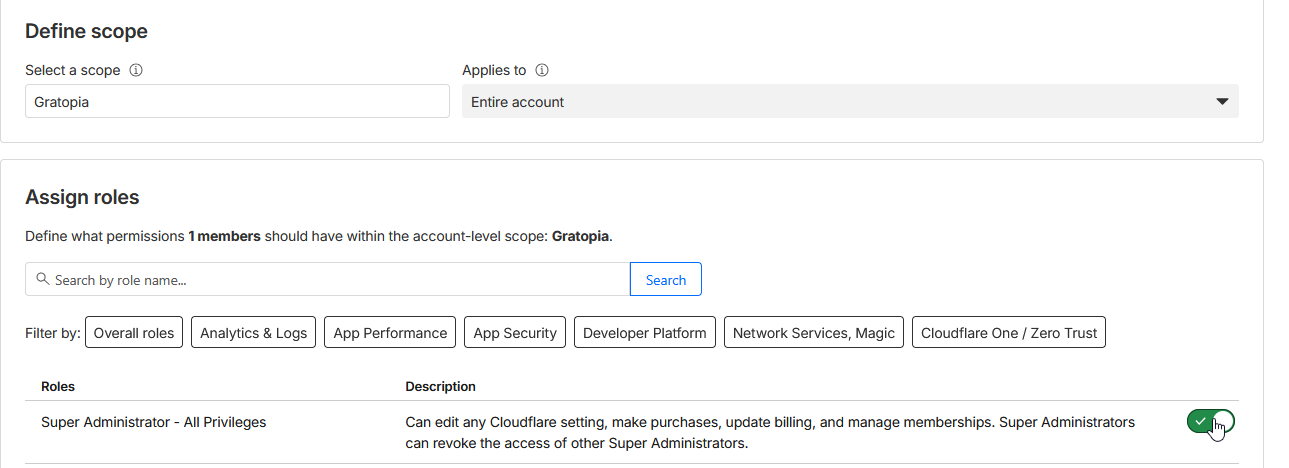Click the Roles column header

(58, 386)
